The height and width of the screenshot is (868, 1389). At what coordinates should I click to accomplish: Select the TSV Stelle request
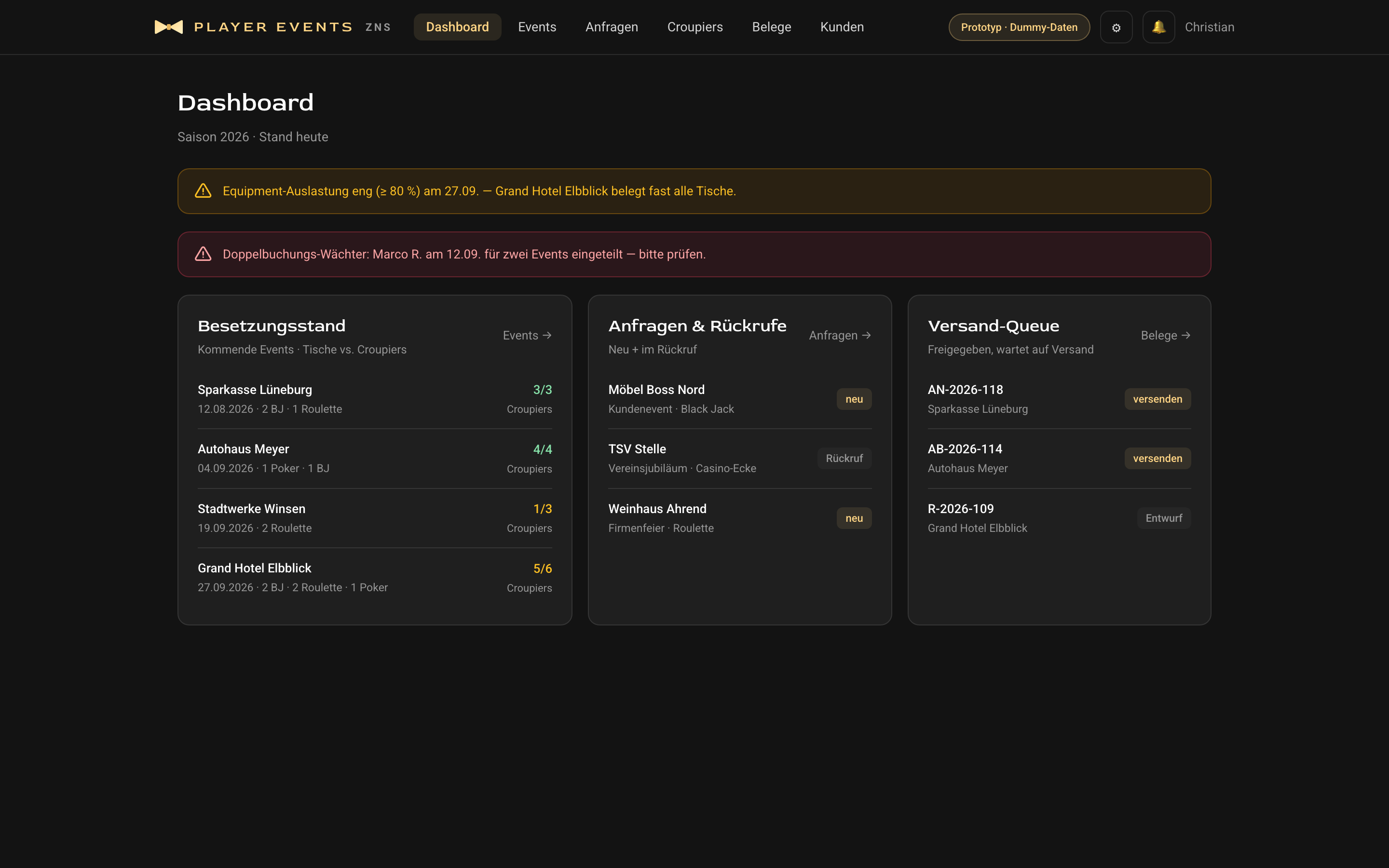click(x=739, y=458)
